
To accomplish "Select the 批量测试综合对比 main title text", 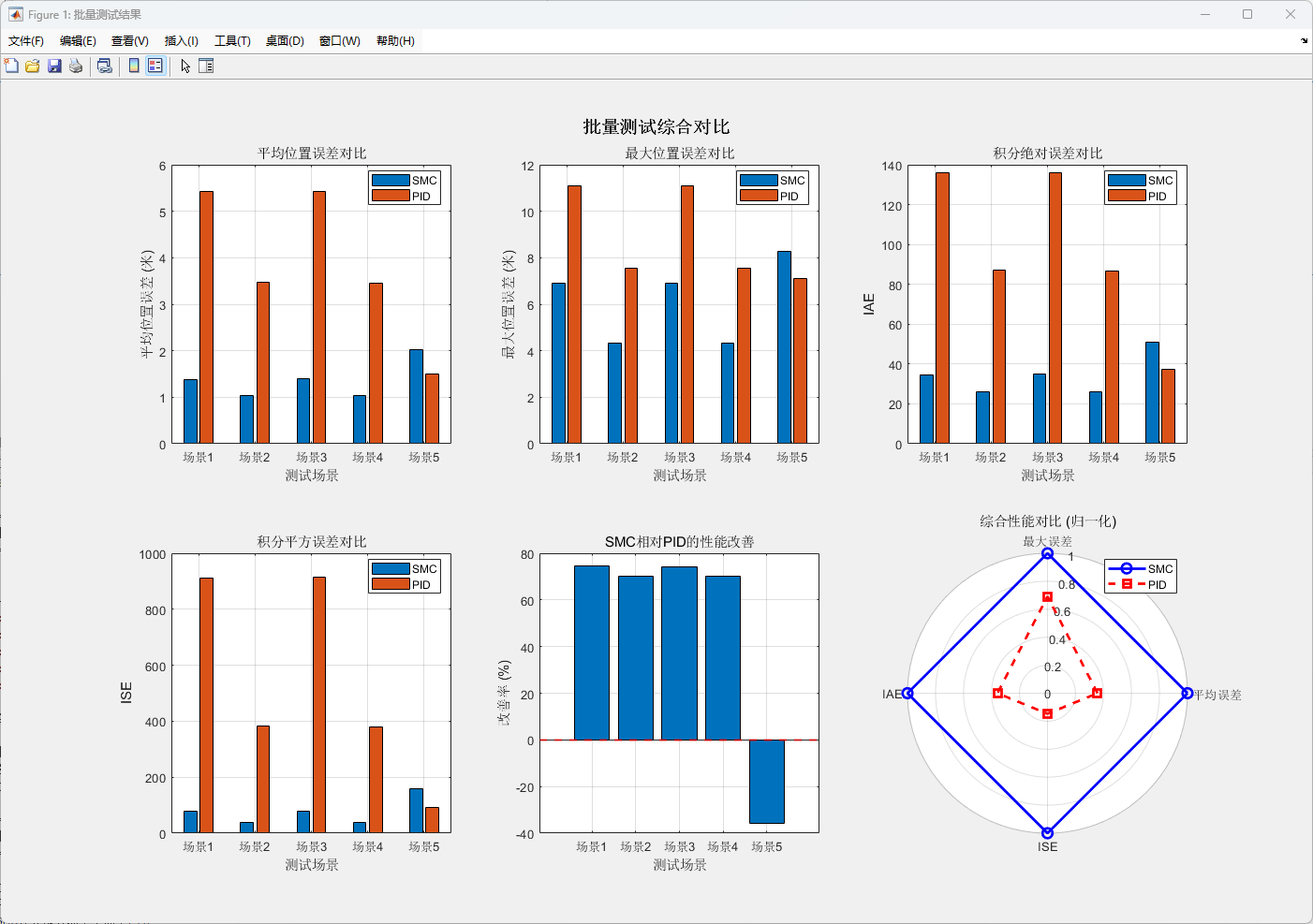I will point(656,126).
